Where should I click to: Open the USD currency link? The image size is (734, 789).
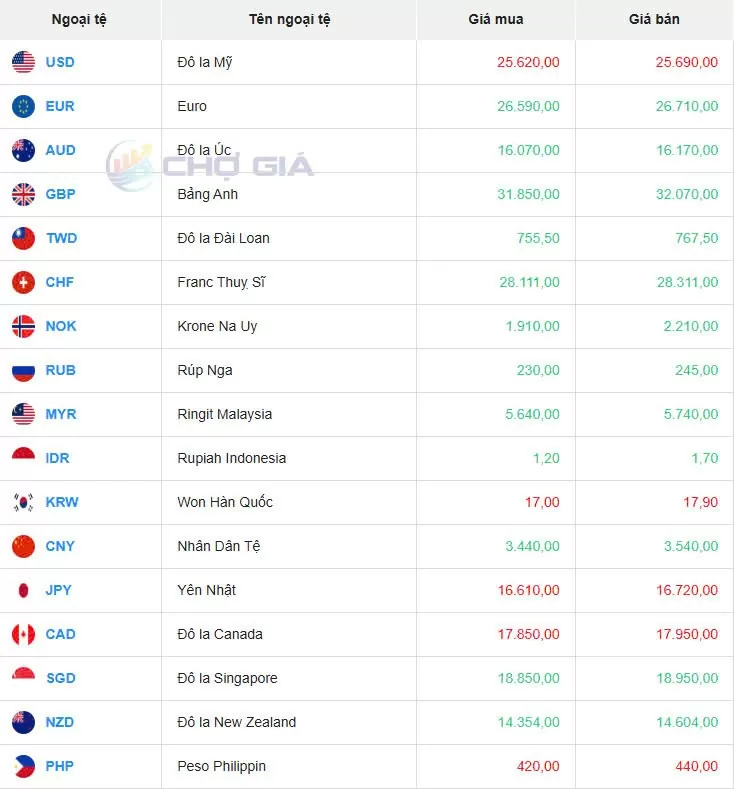point(60,62)
